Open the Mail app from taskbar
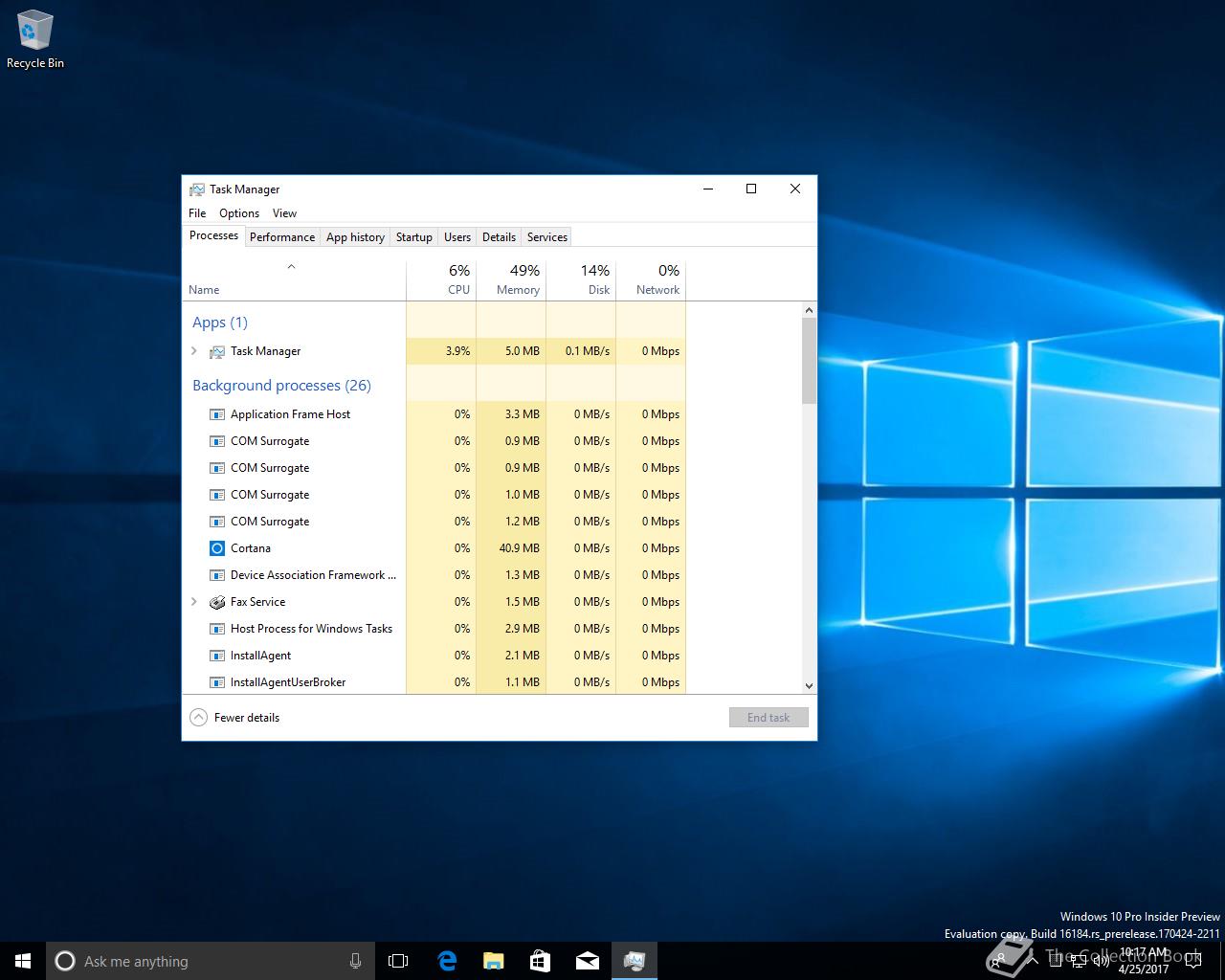Screen dimensions: 1225x980 point(587,961)
